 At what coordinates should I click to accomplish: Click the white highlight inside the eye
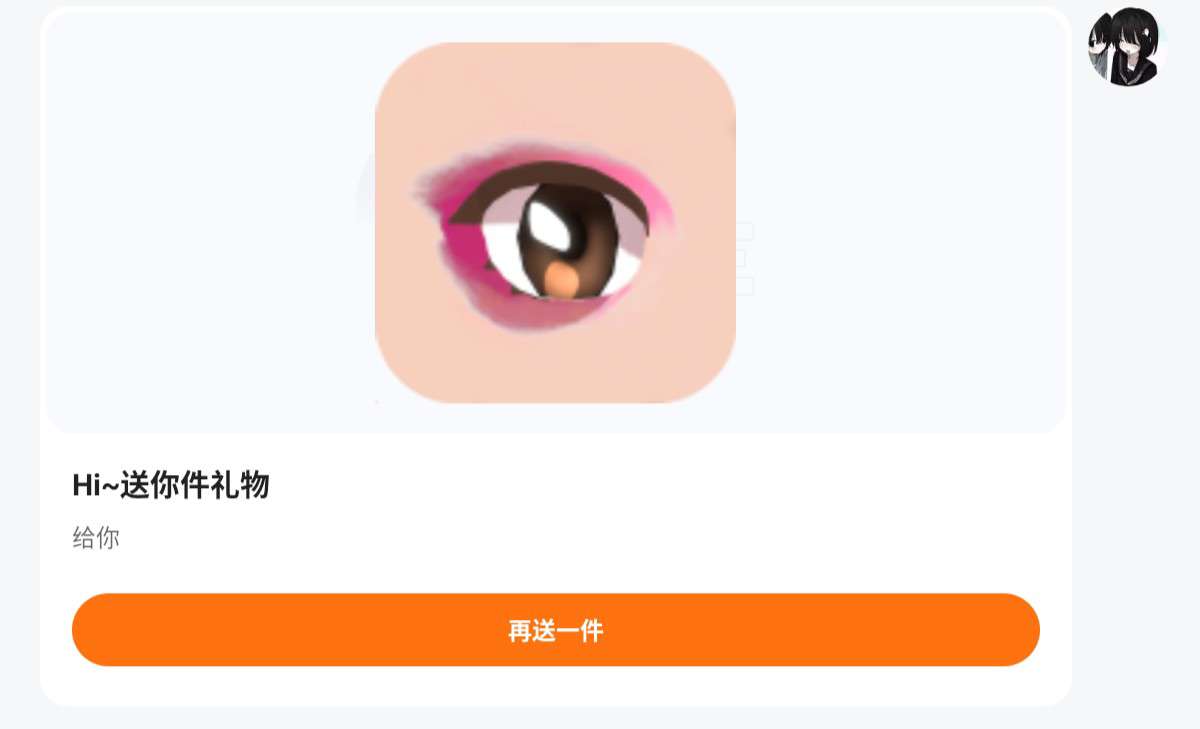[x=548, y=227]
